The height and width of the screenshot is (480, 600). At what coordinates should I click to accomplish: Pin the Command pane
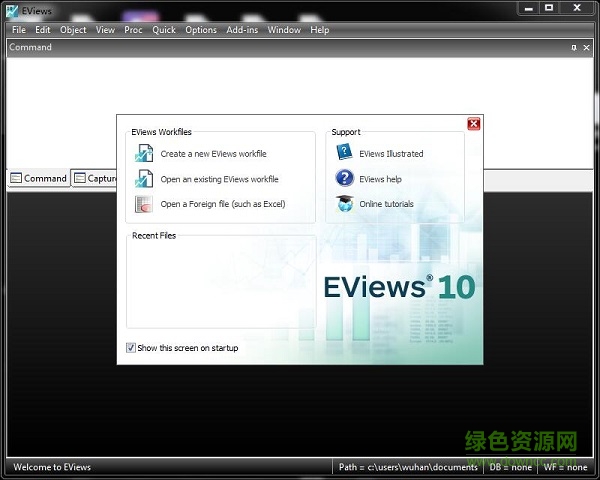click(574, 47)
